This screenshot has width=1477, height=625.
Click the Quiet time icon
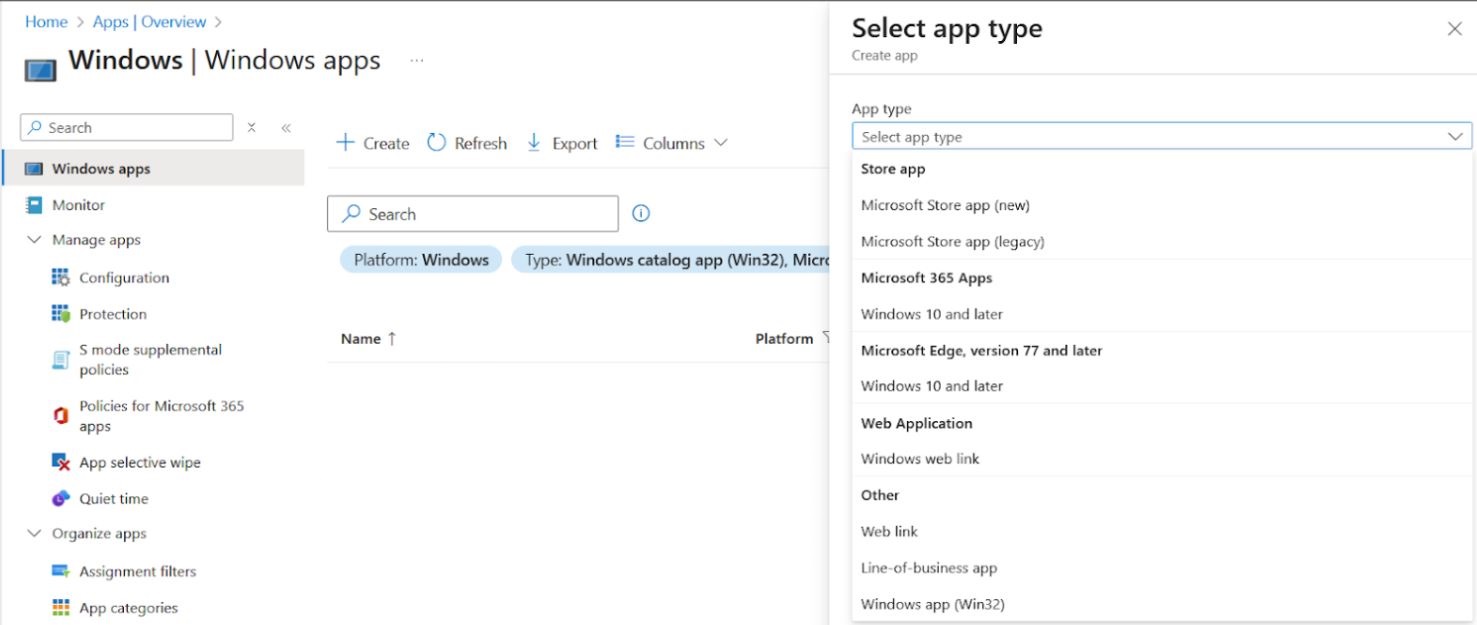[61, 499]
